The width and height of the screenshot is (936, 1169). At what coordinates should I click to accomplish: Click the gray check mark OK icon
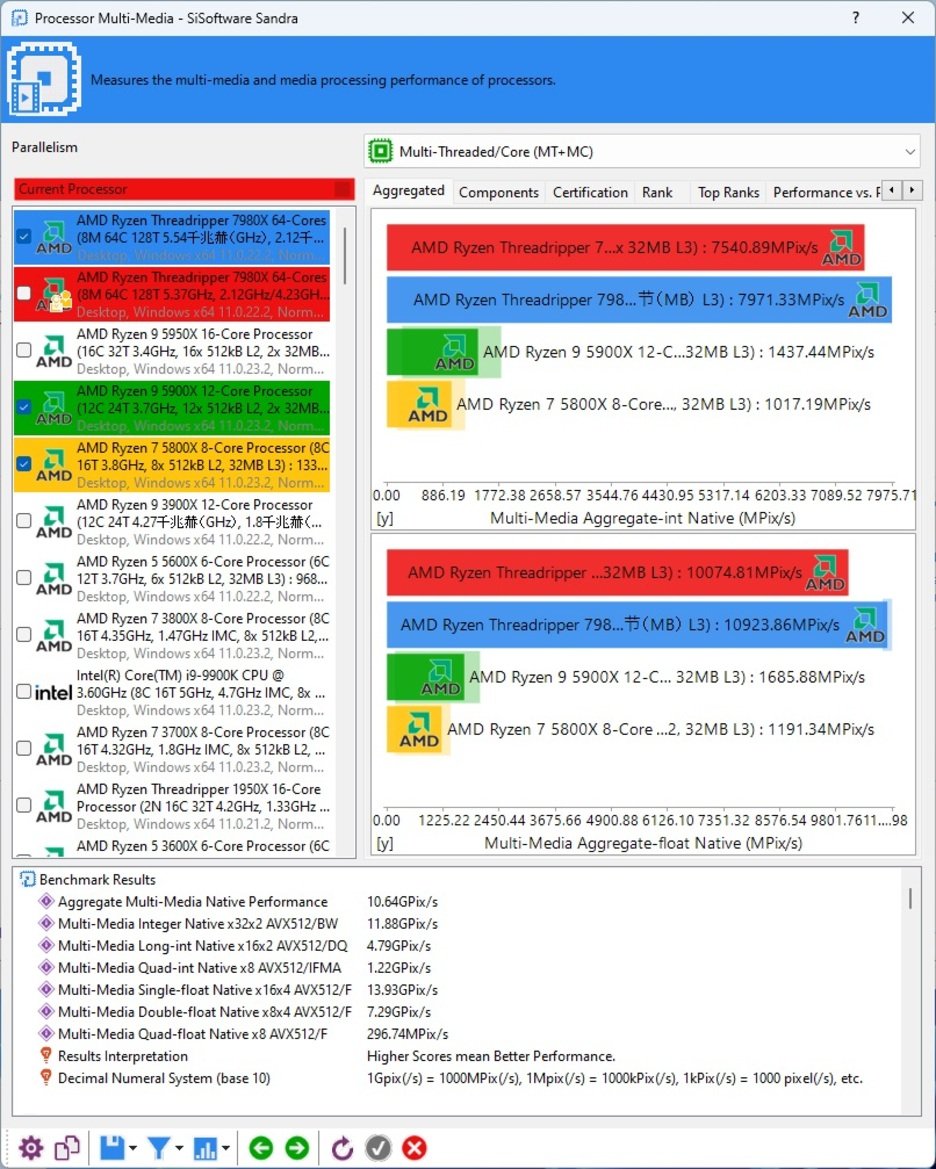pos(378,1147)
